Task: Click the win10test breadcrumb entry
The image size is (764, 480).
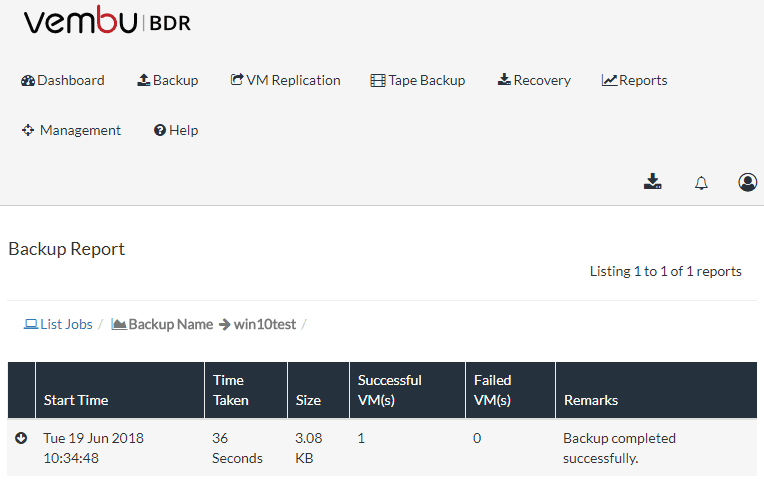Action: 265,324
